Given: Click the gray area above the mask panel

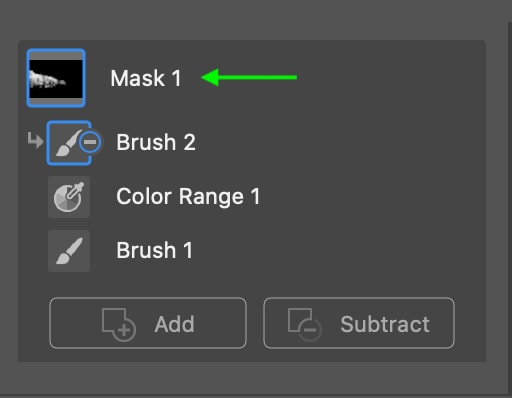Looking at the screenshot, I should pos(253,19).
